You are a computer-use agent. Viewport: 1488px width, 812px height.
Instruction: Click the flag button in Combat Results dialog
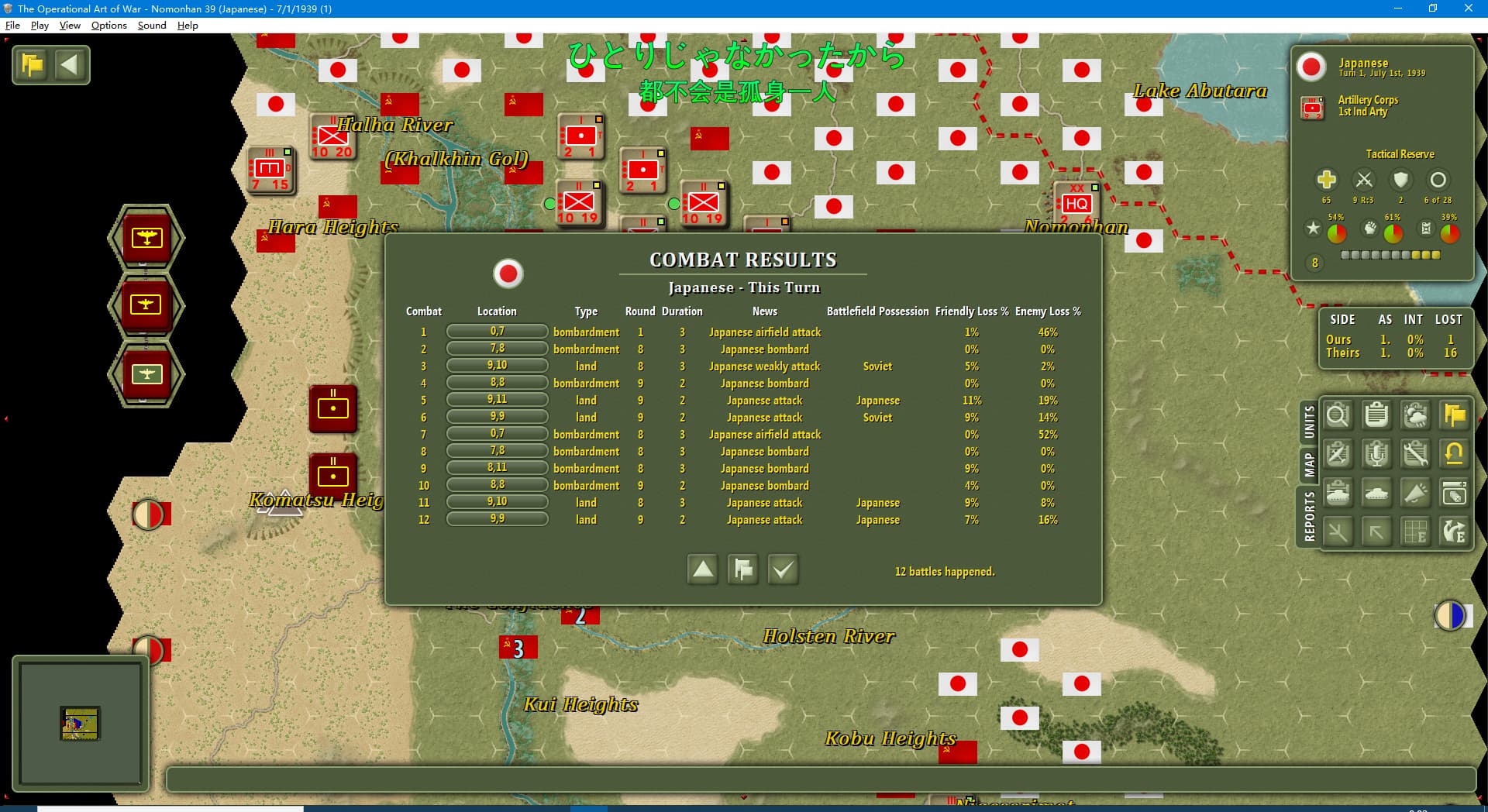pyautogui.click(x=742, y=569)
